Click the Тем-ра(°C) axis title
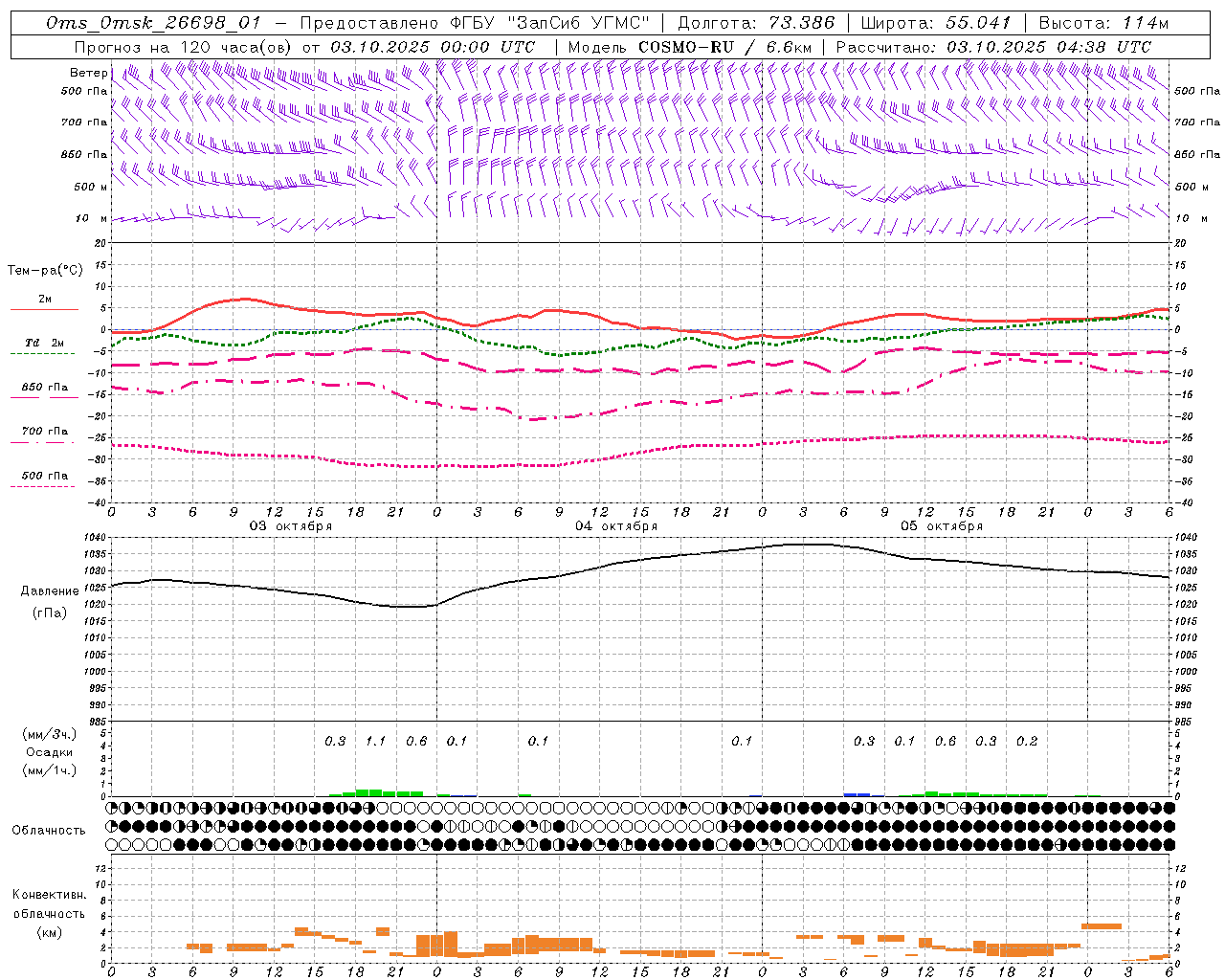 pyautogui.click(x=45, y=271)
